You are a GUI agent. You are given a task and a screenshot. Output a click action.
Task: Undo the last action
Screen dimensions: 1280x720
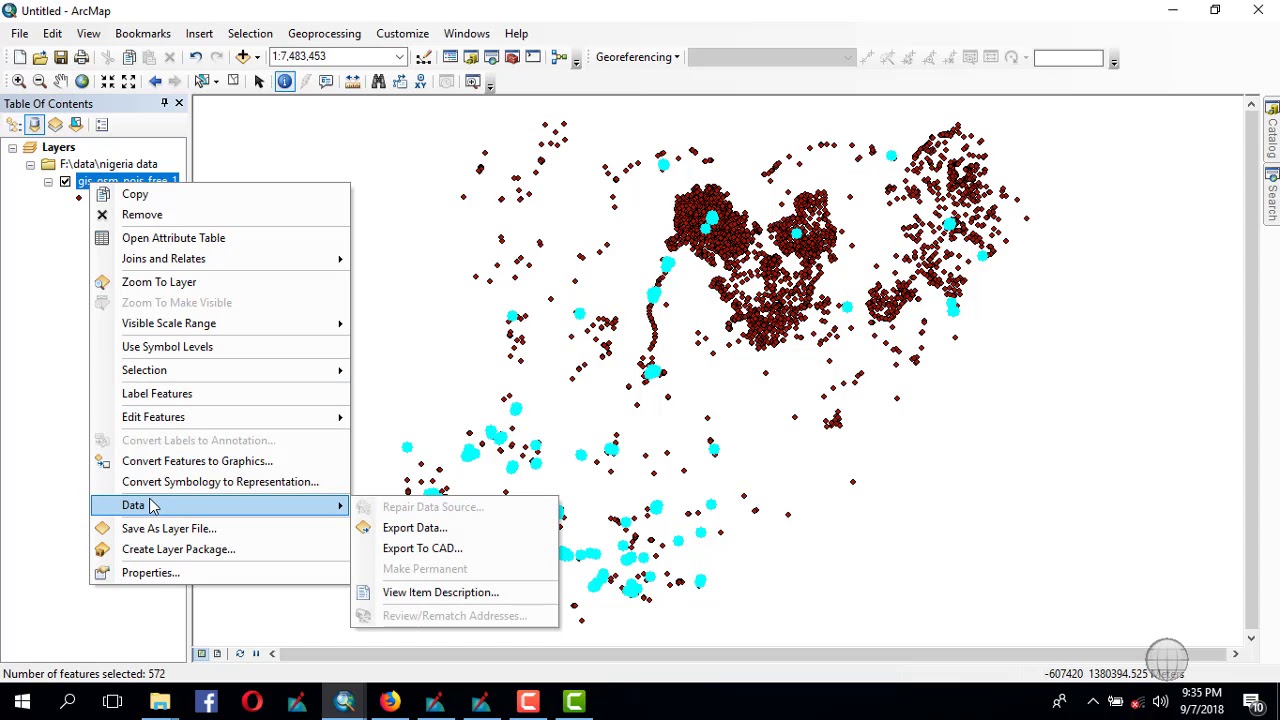pyautogui.click(x=196, y=57)
